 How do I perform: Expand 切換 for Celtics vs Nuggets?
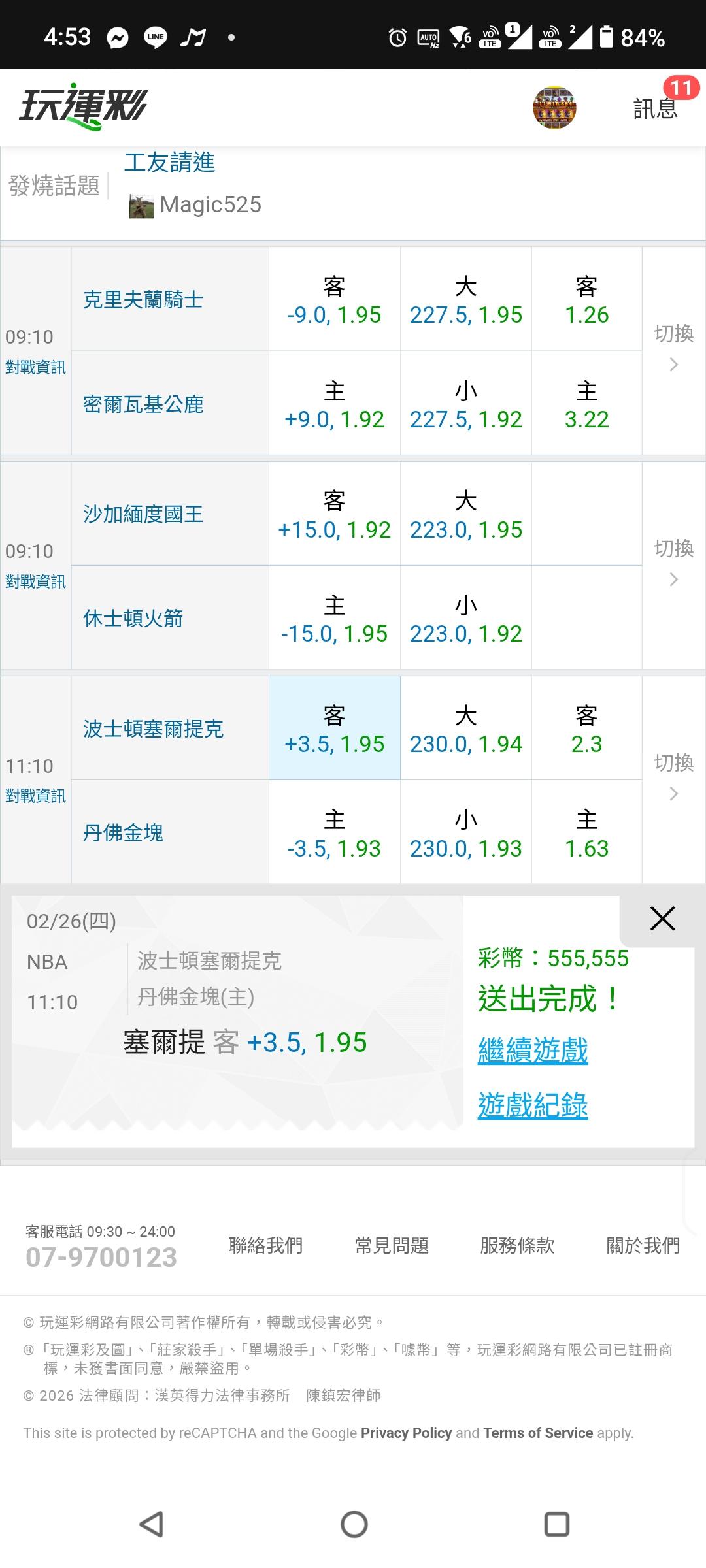[x=673, y=778]
